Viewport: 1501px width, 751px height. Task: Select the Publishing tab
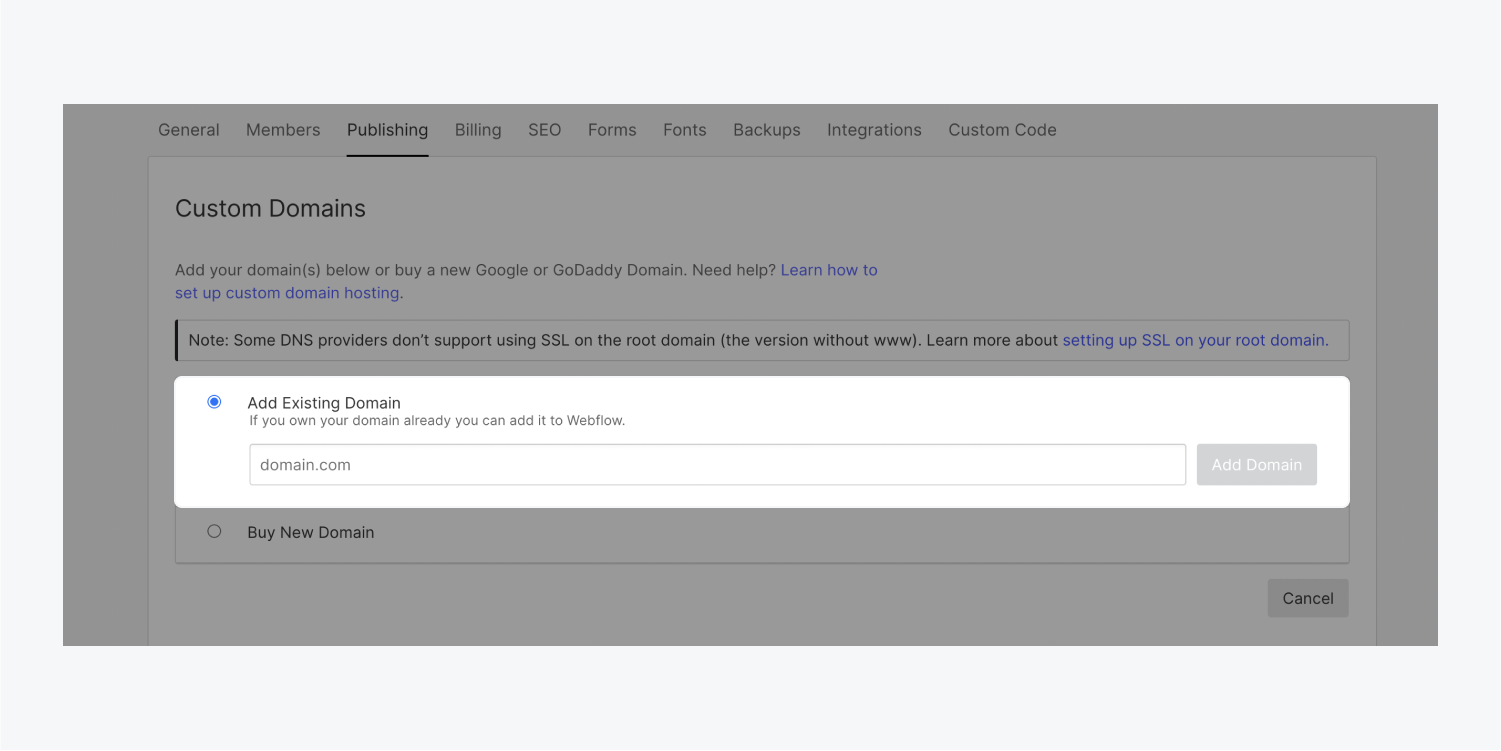pyautogui.click(x=387, y=130)
